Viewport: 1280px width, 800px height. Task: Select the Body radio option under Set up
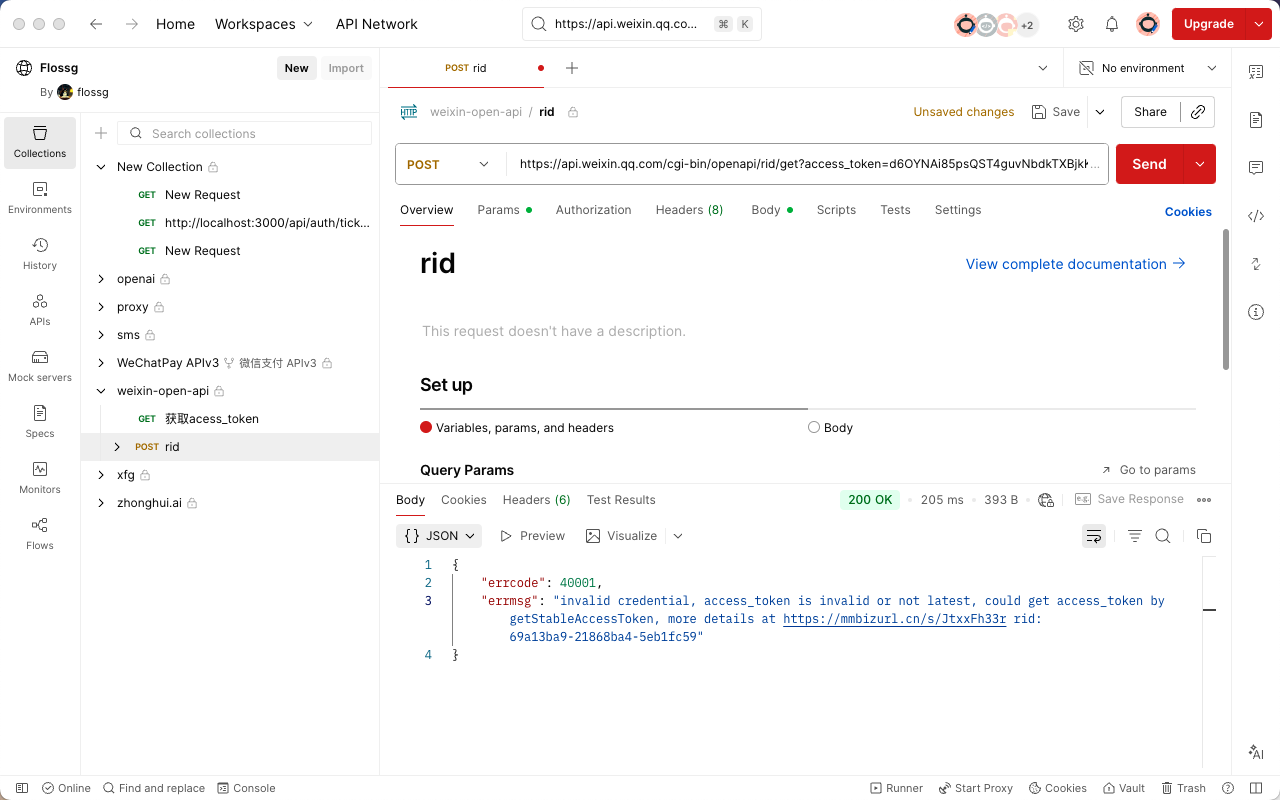coord(814,427)
